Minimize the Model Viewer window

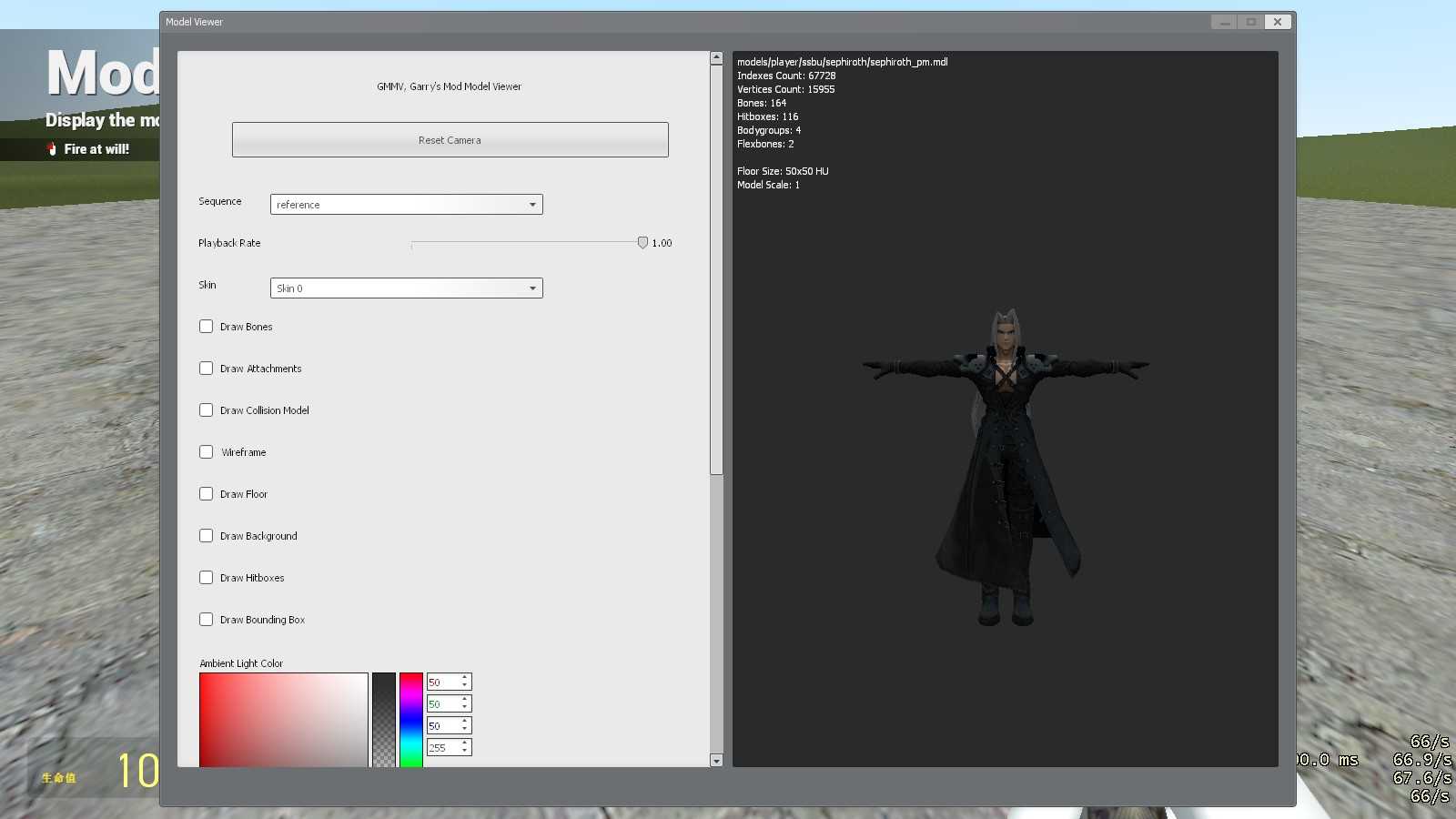[1224, 22]
